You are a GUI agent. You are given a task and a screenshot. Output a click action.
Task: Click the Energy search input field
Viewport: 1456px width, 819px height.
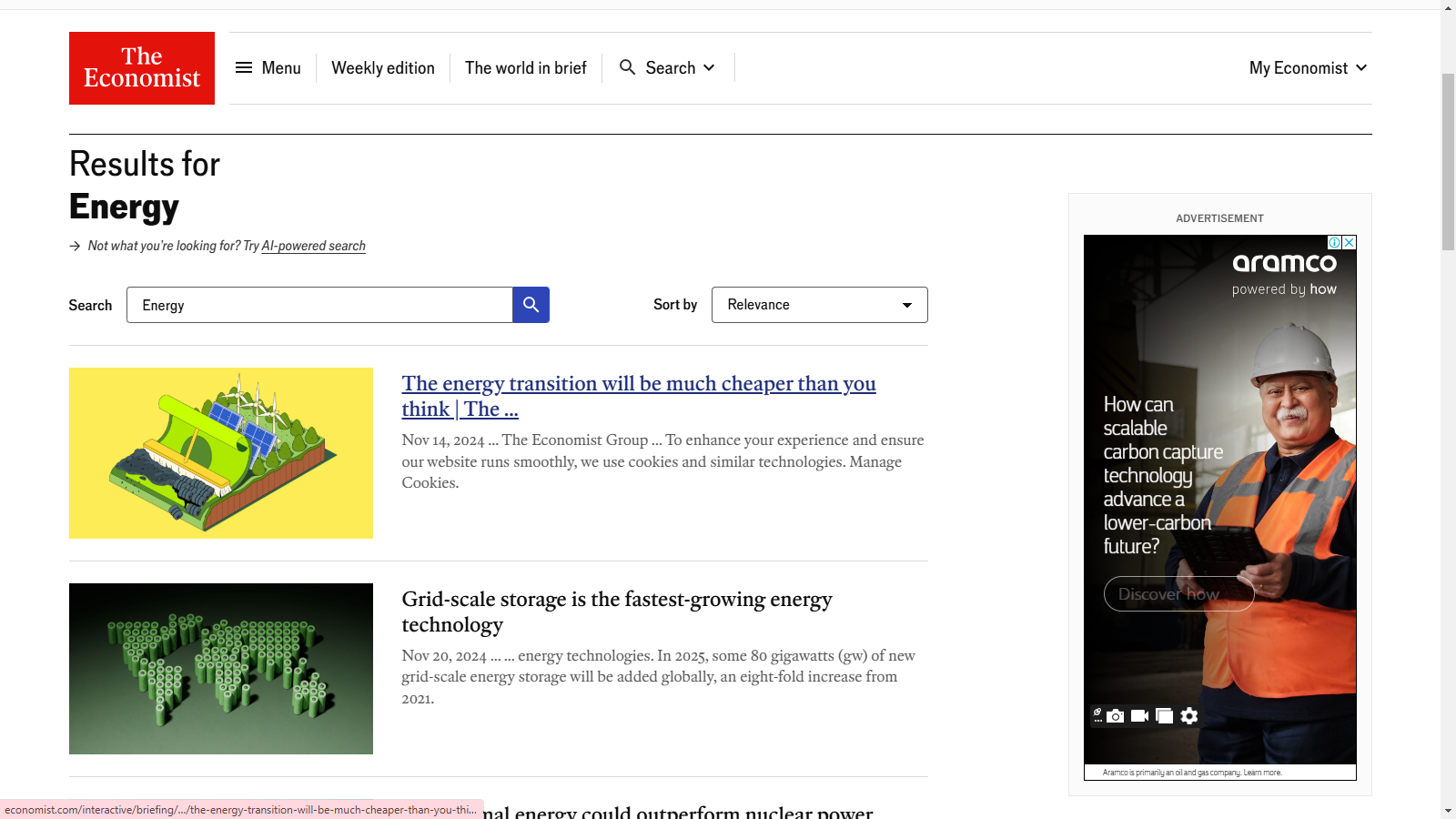pyautogui.click(x=318, y=305)
